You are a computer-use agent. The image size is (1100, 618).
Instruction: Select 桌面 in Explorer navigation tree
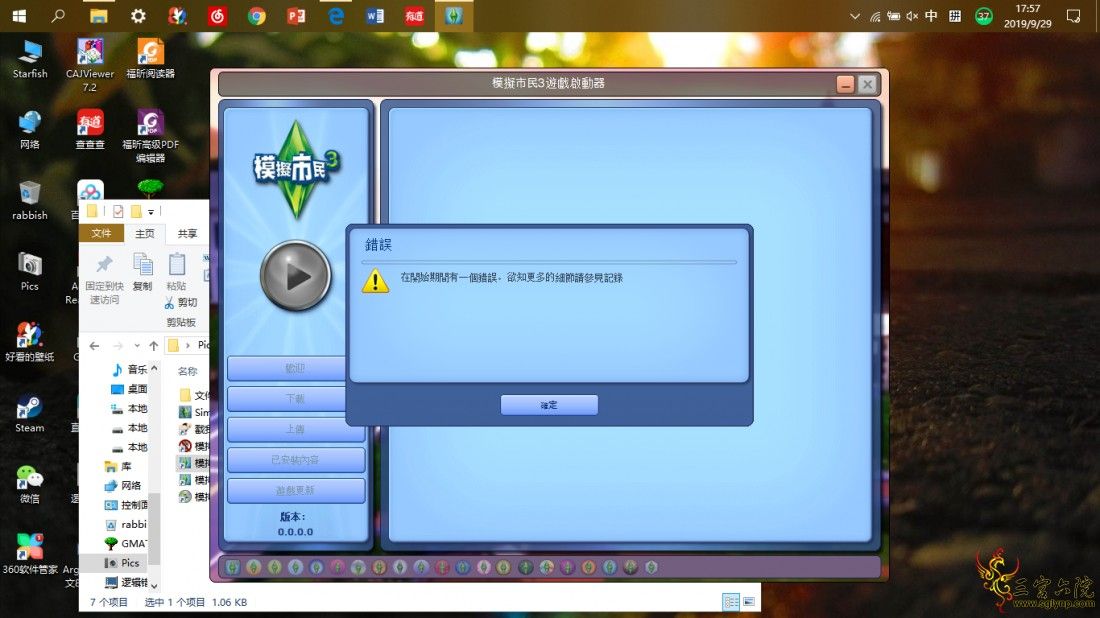(128, 389)
